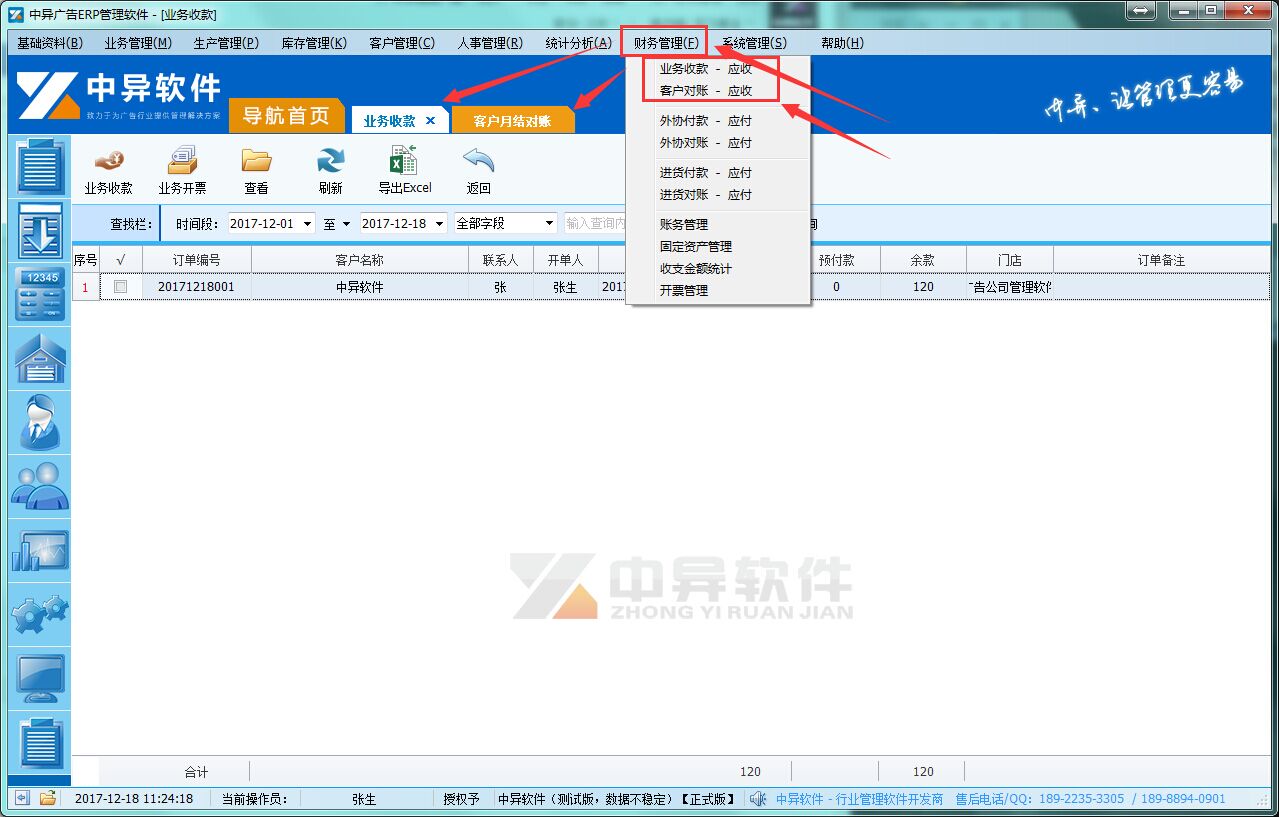Click the 订单备注 column header

click(x=1161, y=260)
